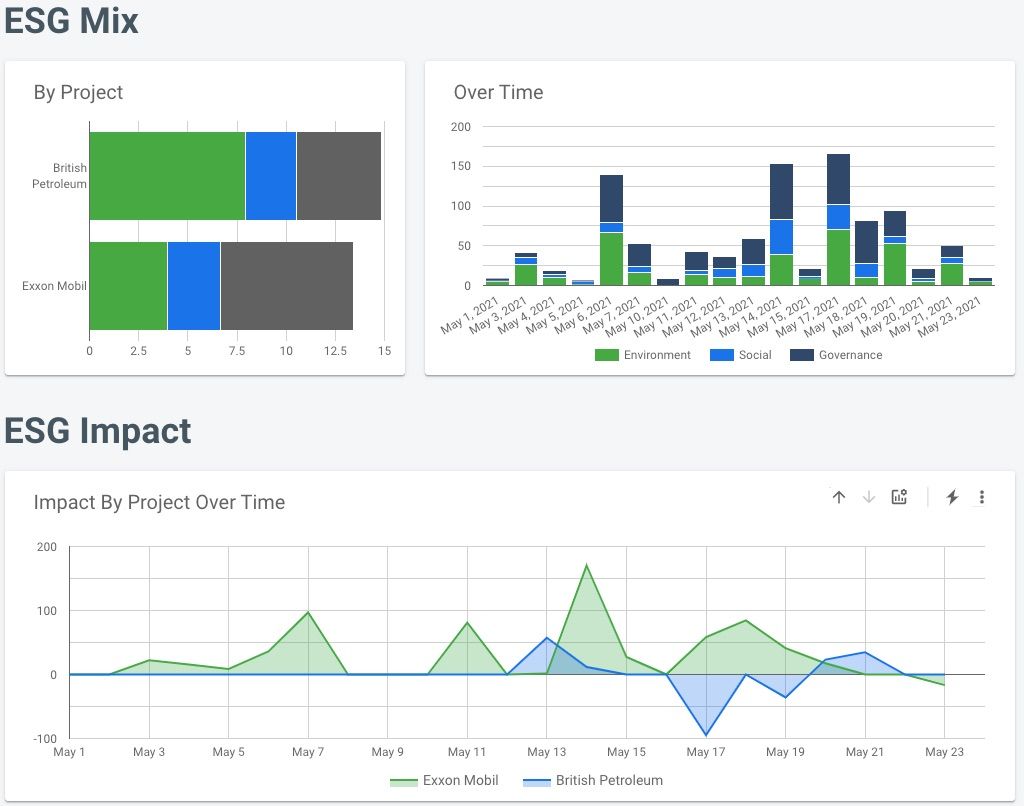Screen dimensions: 1024x806
Task: Open the three-dot more options menu
Action: pos(982,497)
